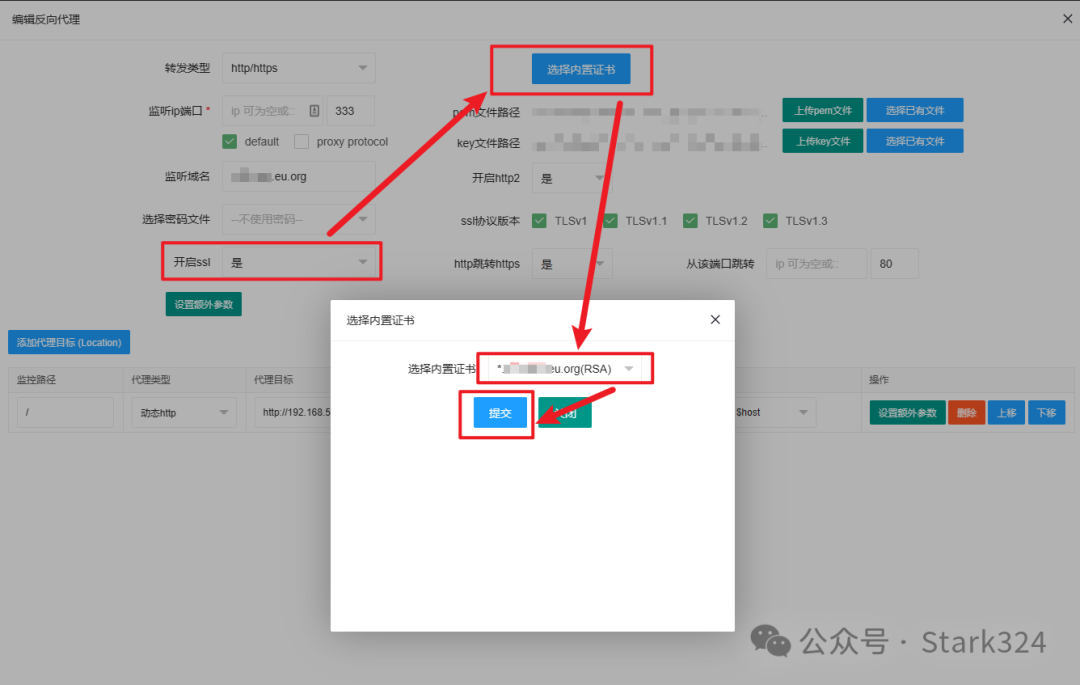Toggle the TLSv1.3 checkbox
Viewport: 1080px width, 685px height.
tap(770, 220)
